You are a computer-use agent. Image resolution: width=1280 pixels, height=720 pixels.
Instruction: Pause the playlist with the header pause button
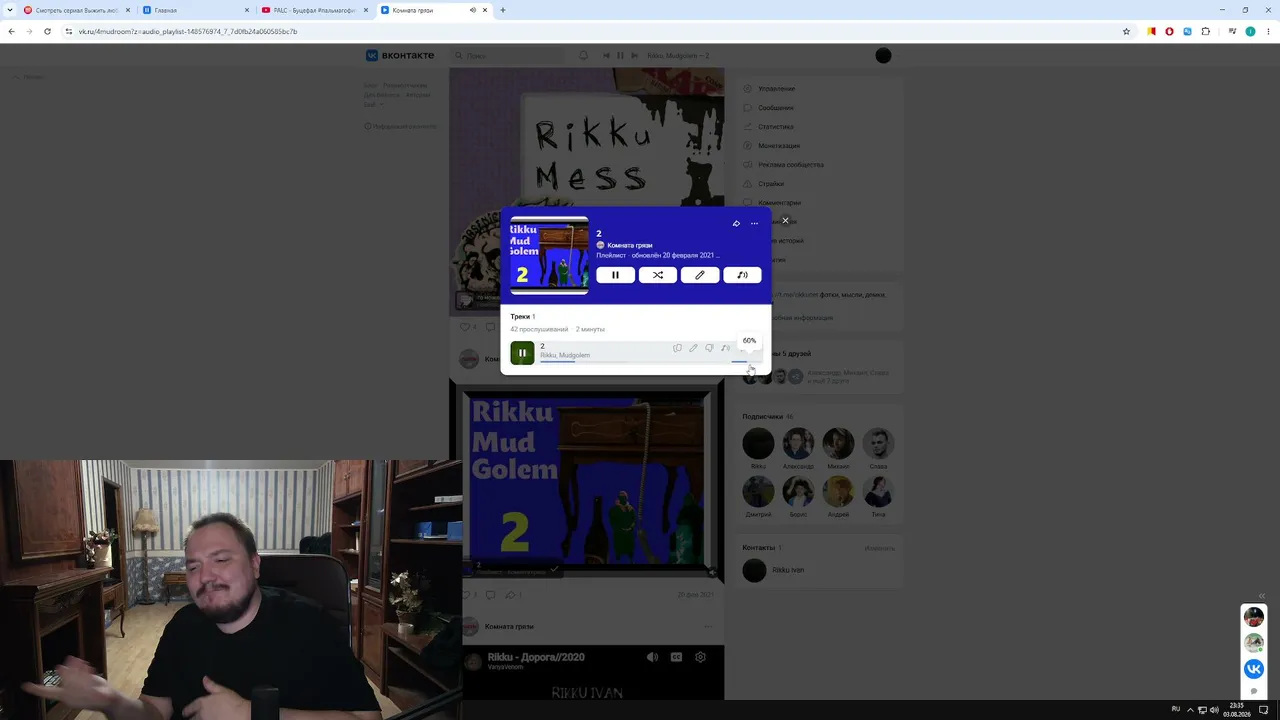(615, 275)
